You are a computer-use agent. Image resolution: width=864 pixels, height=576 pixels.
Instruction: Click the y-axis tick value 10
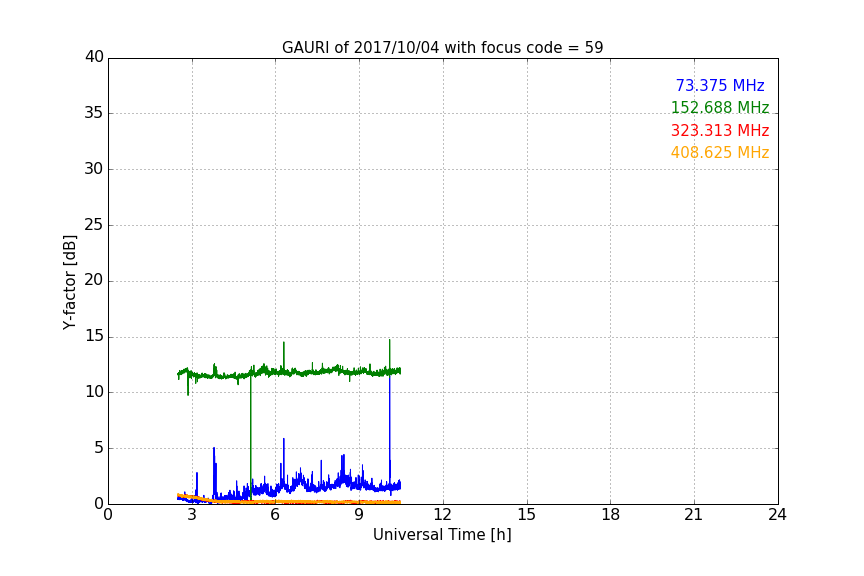pyautogui.click(x=94, y=392)
